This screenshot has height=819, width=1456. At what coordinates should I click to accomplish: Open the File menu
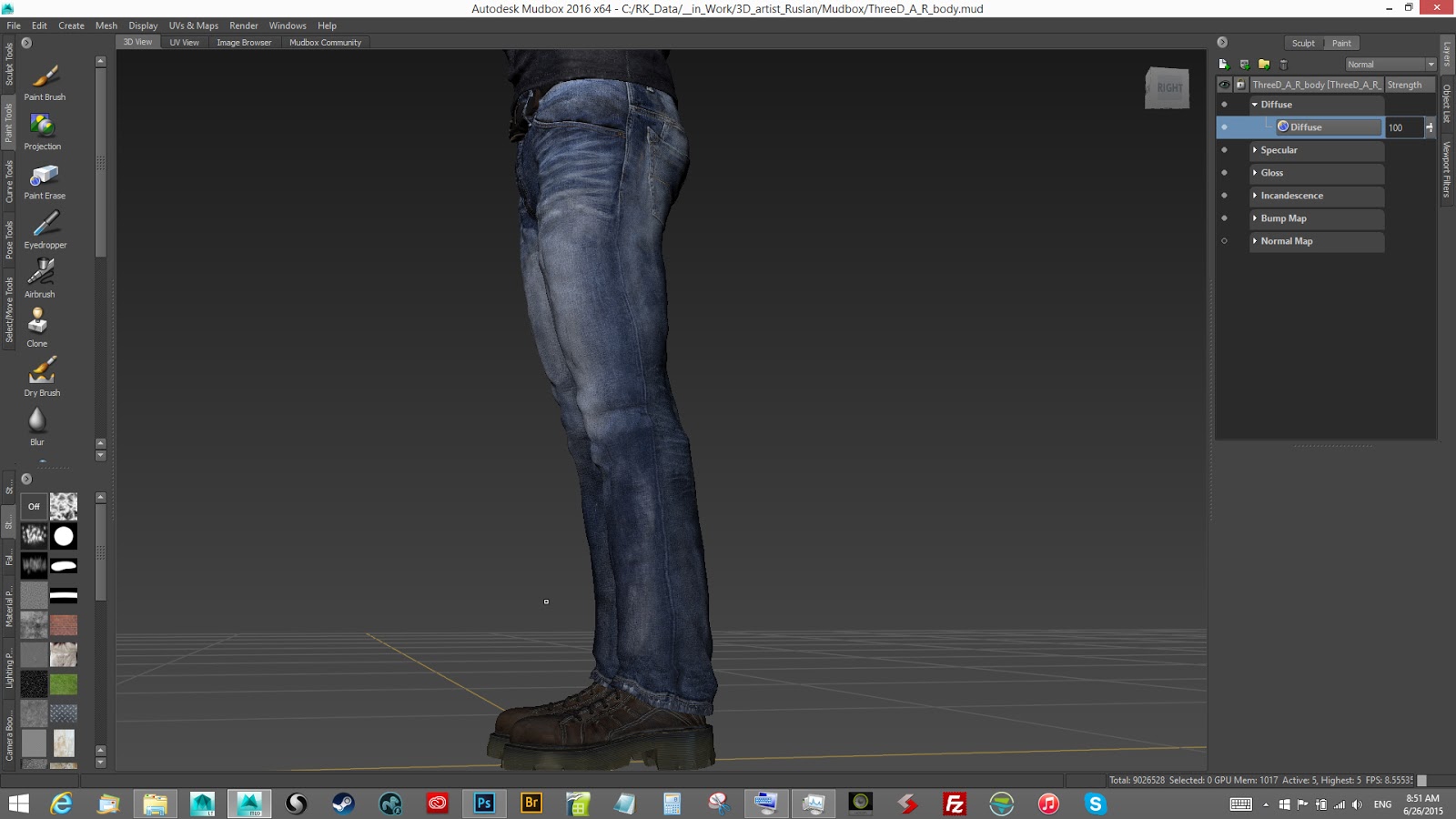tap(14, 25)
